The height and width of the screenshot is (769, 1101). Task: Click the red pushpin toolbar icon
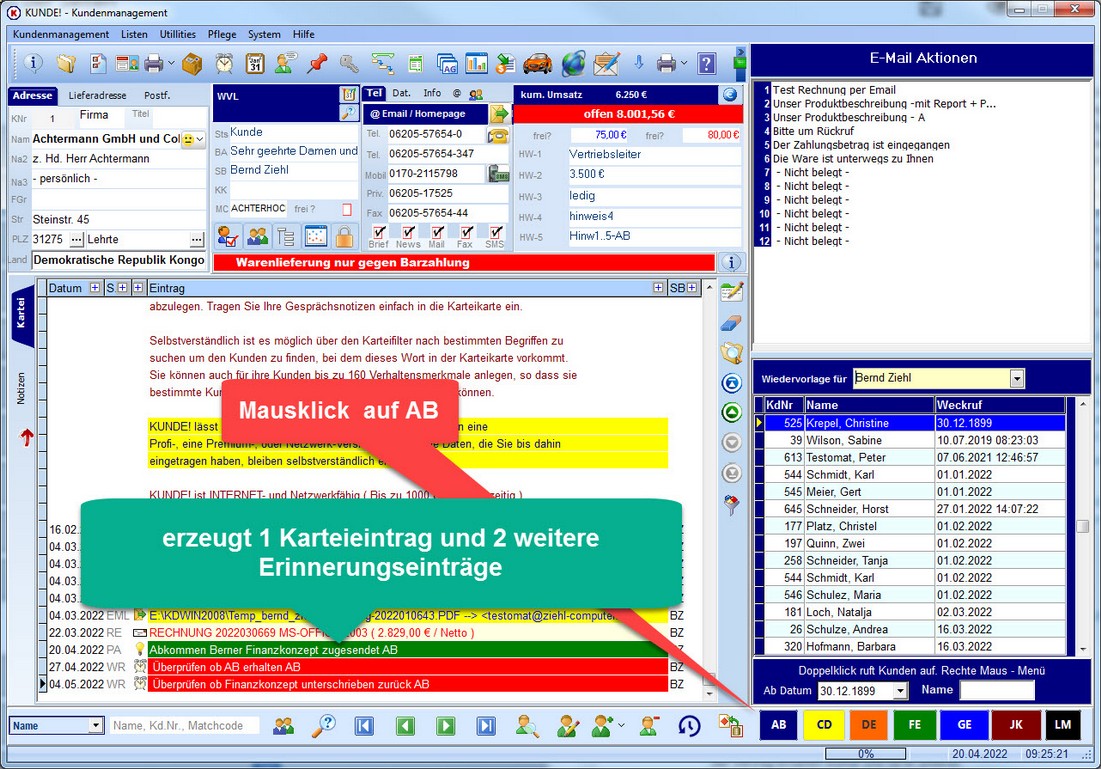click(317, 64)
